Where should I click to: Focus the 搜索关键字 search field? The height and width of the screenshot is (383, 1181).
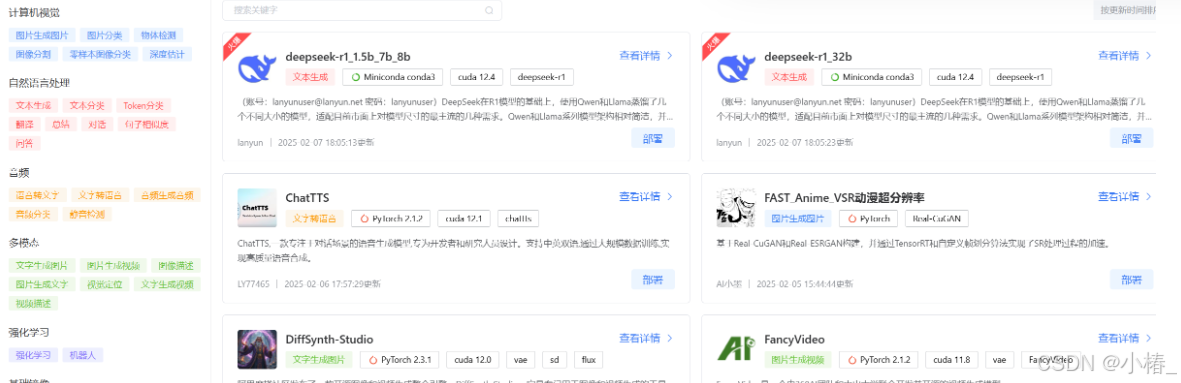pyautogui.click(x=362, y=11)
